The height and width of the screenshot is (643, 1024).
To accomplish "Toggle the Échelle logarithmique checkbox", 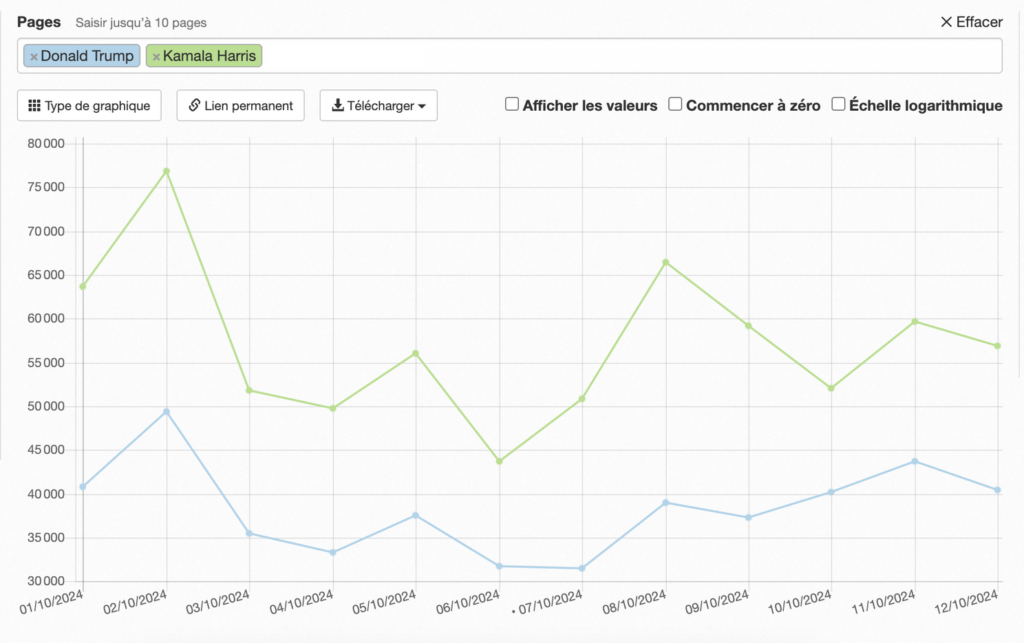I will [839, 104].
